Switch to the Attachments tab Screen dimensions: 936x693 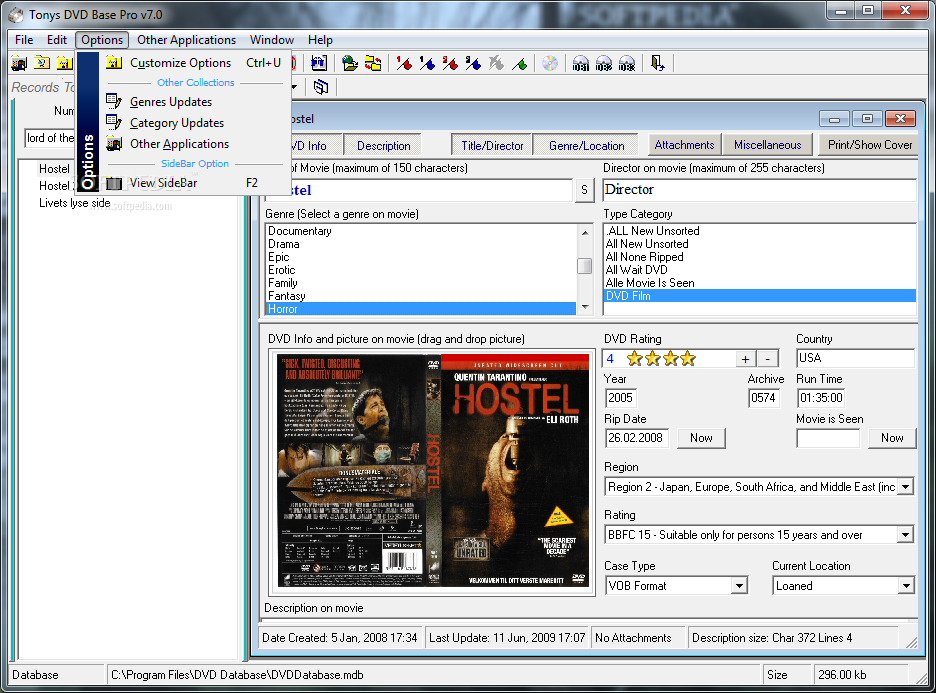684,144
